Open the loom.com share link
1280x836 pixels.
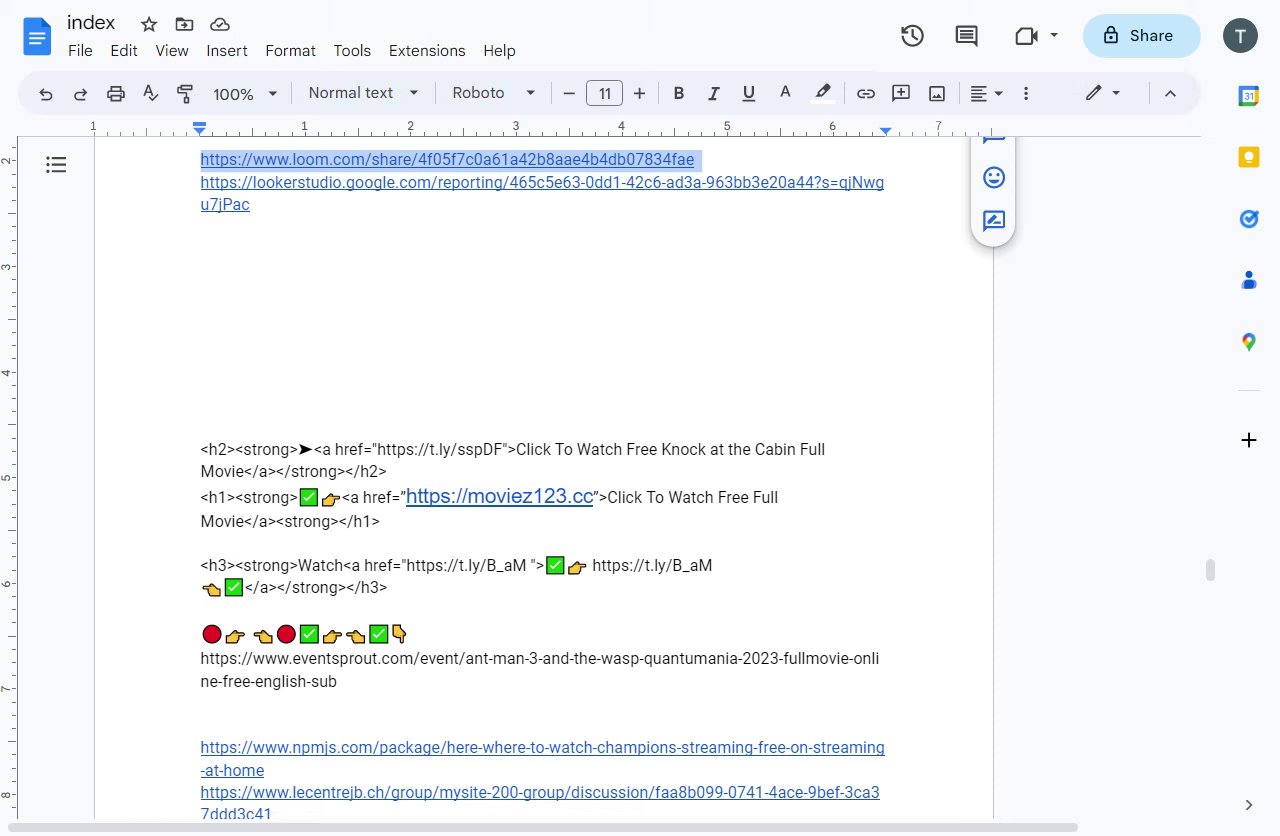coord(447,160)
